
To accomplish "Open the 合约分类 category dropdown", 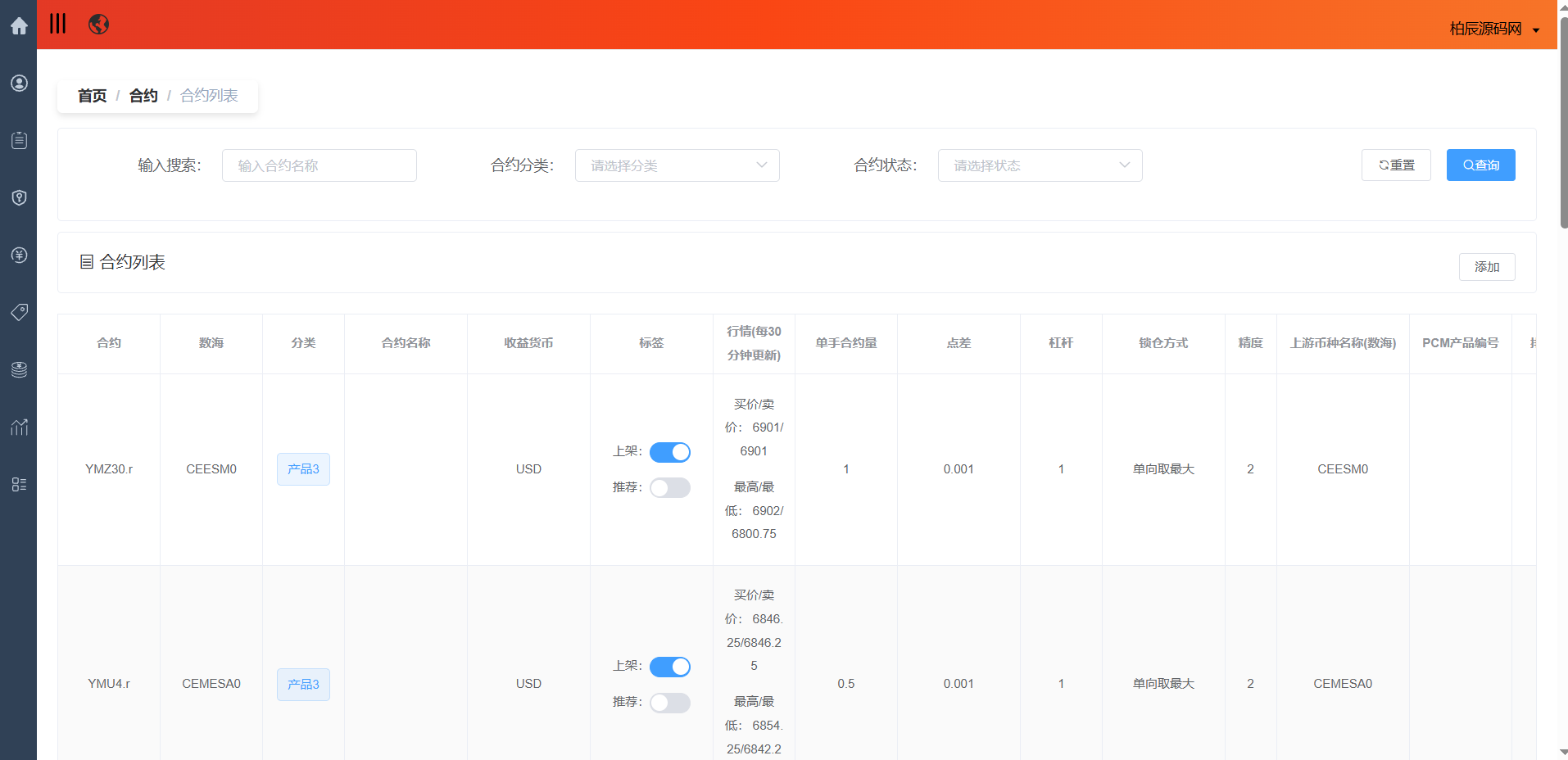I will (678, 165).
